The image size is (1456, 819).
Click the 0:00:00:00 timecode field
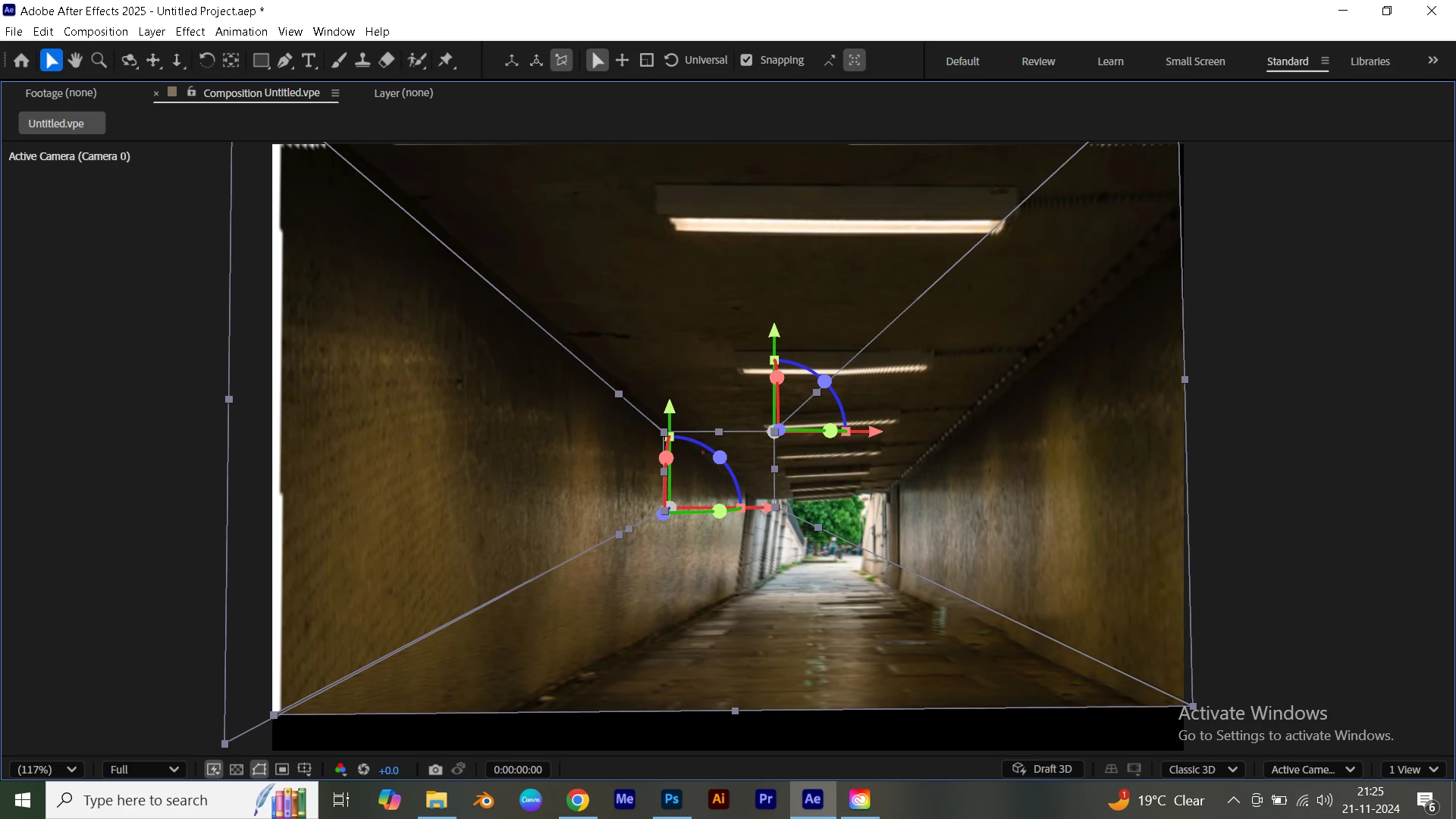coord(518,770)
